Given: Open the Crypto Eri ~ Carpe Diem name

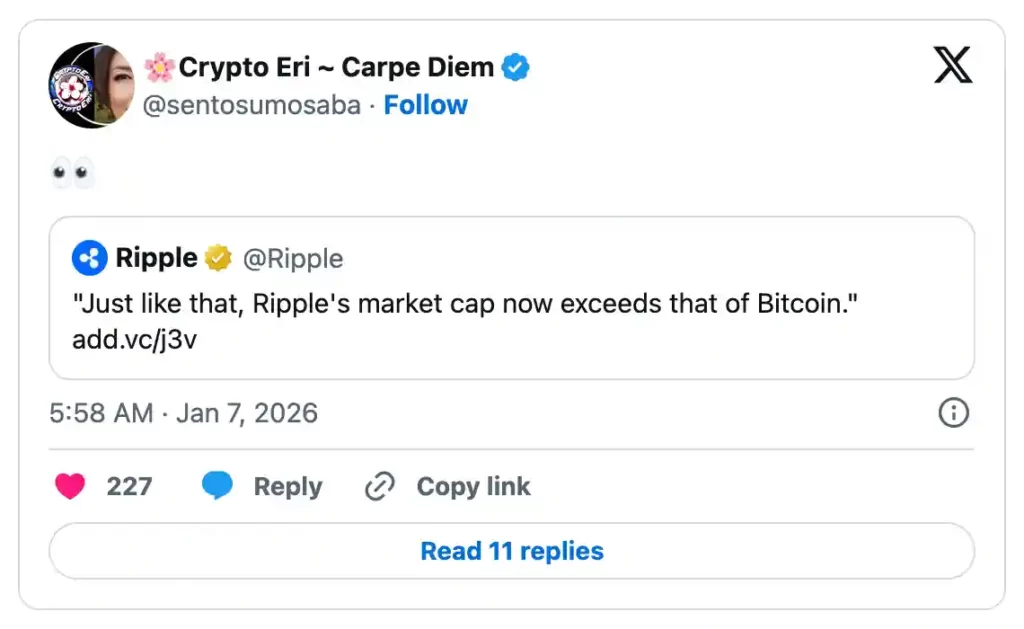Looking at the screenshot, I should pyautogui.click(x=336, y=68).
